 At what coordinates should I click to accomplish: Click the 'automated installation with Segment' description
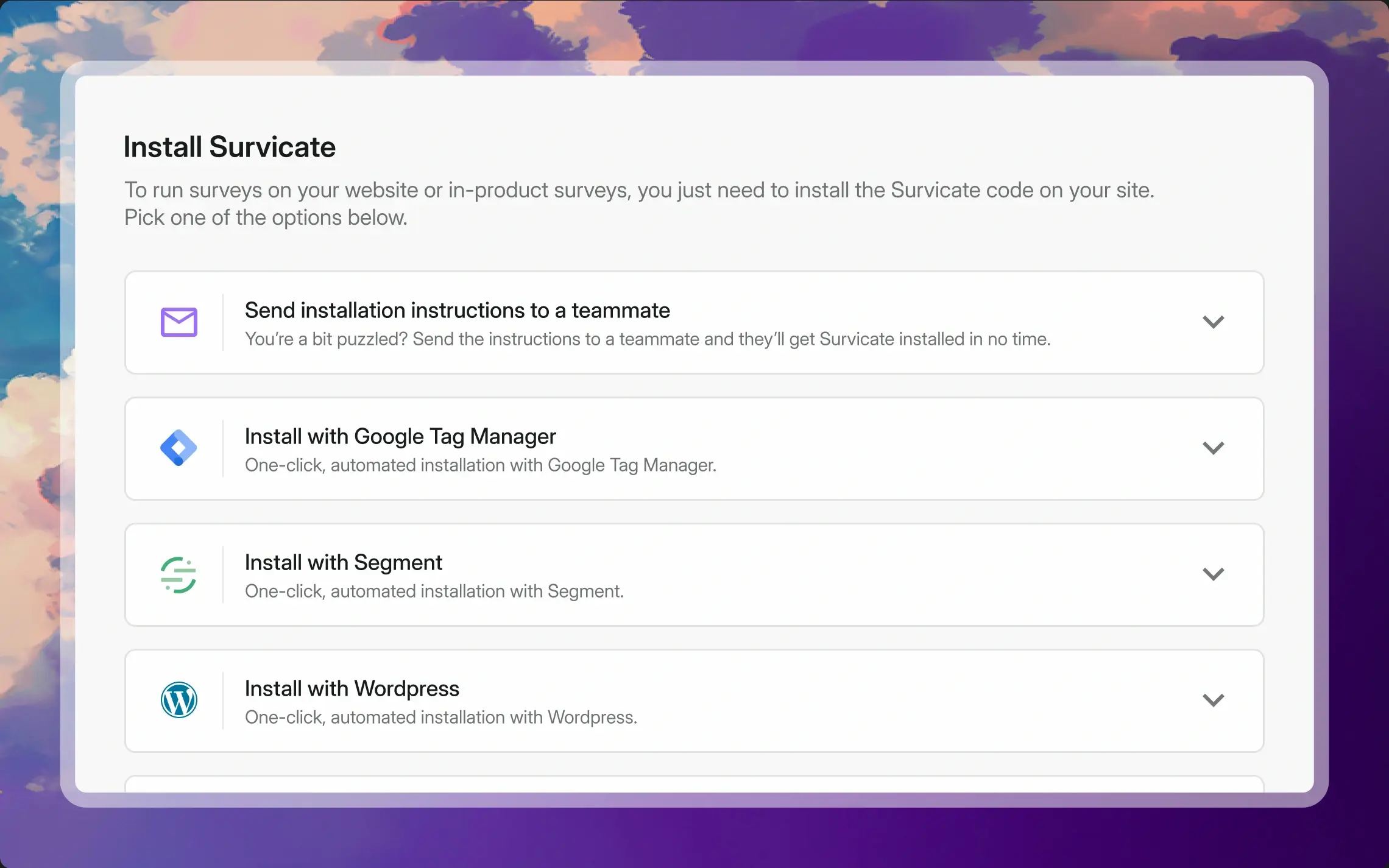pos(434,591)
